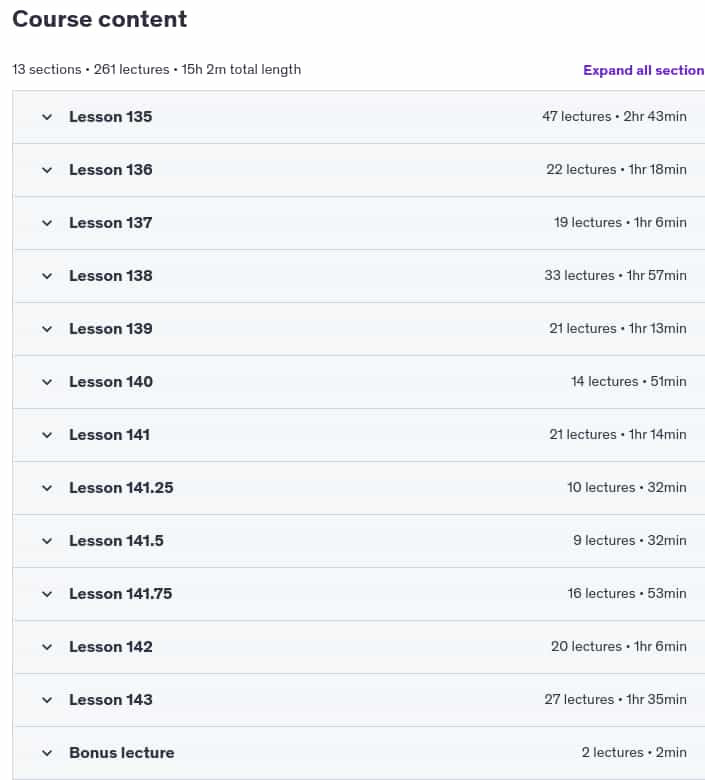Expand the Lesson 136 section chevron
The width and height of the screenshot is (705, 780).
[47, 171]
